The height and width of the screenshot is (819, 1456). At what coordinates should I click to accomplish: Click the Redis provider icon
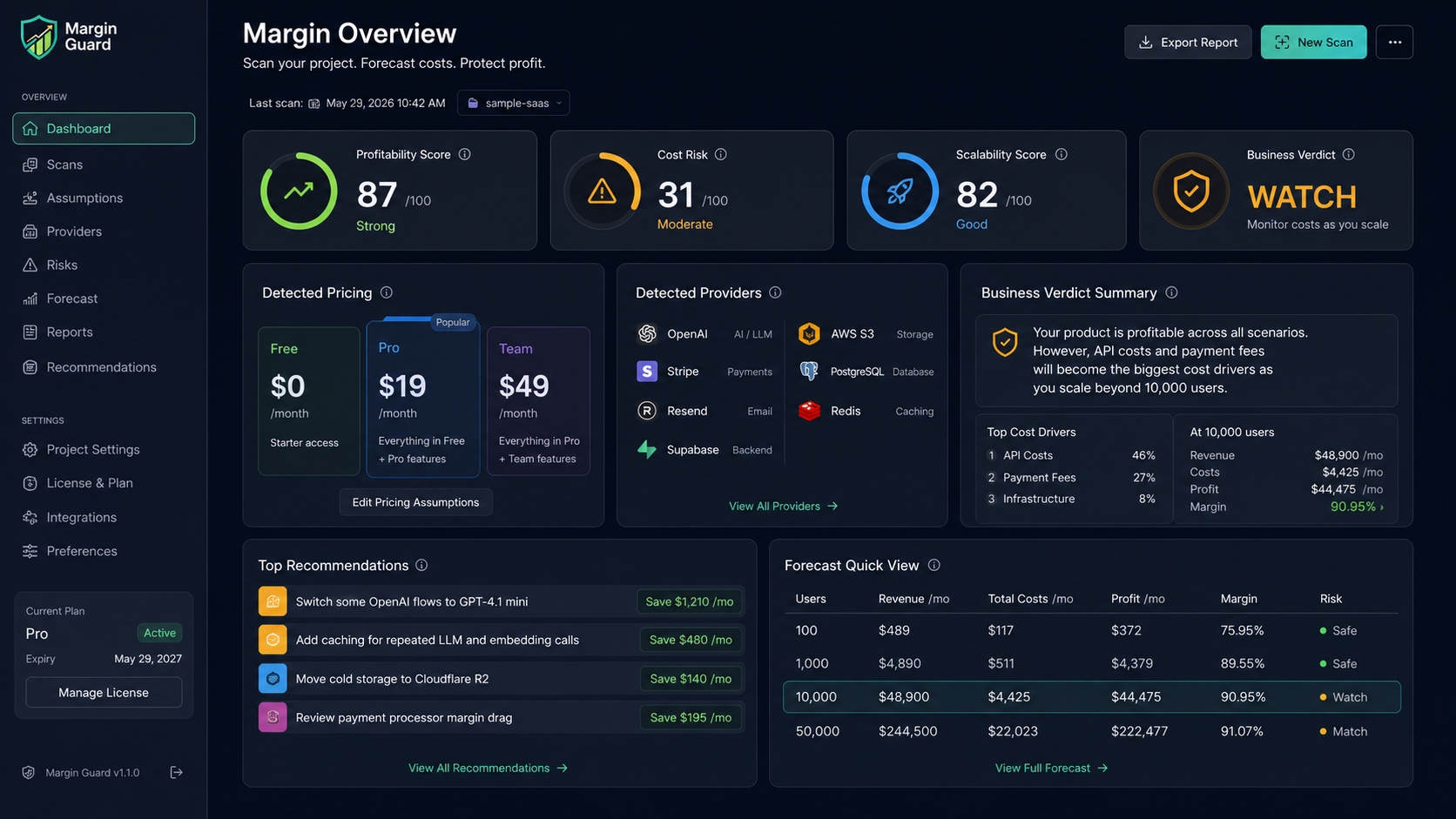pyautogui.click(x=810, y=411)
